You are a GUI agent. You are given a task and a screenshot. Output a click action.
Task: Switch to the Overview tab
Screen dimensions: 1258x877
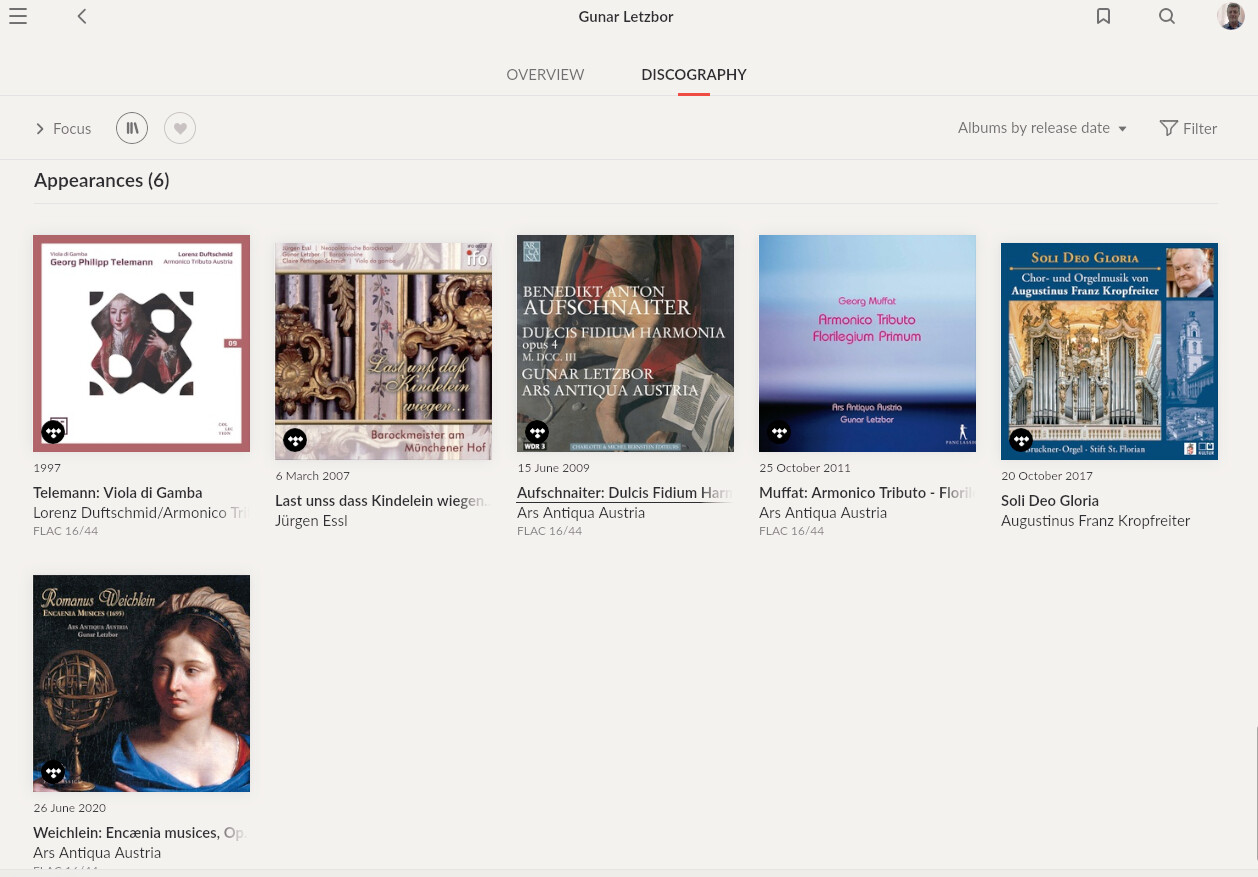(x=545, y=75)
